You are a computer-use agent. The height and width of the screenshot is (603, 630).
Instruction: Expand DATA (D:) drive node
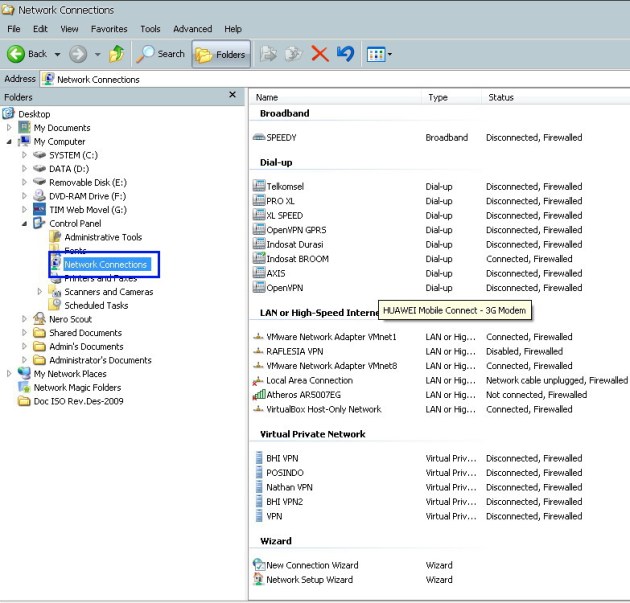[x=25, y=169]
